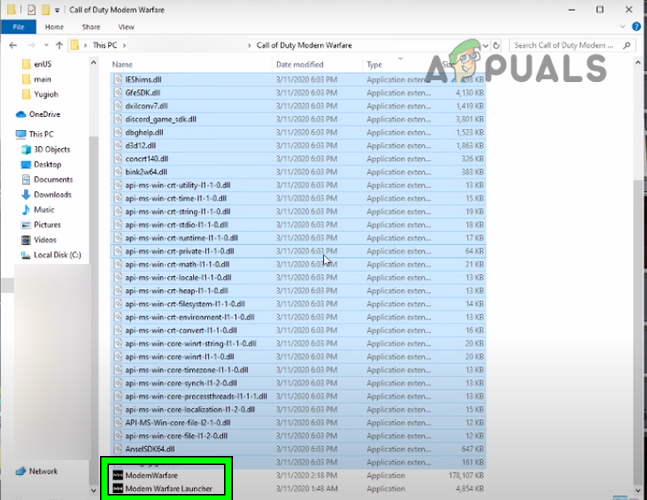Open Music in the sidebar

point(44,210)
